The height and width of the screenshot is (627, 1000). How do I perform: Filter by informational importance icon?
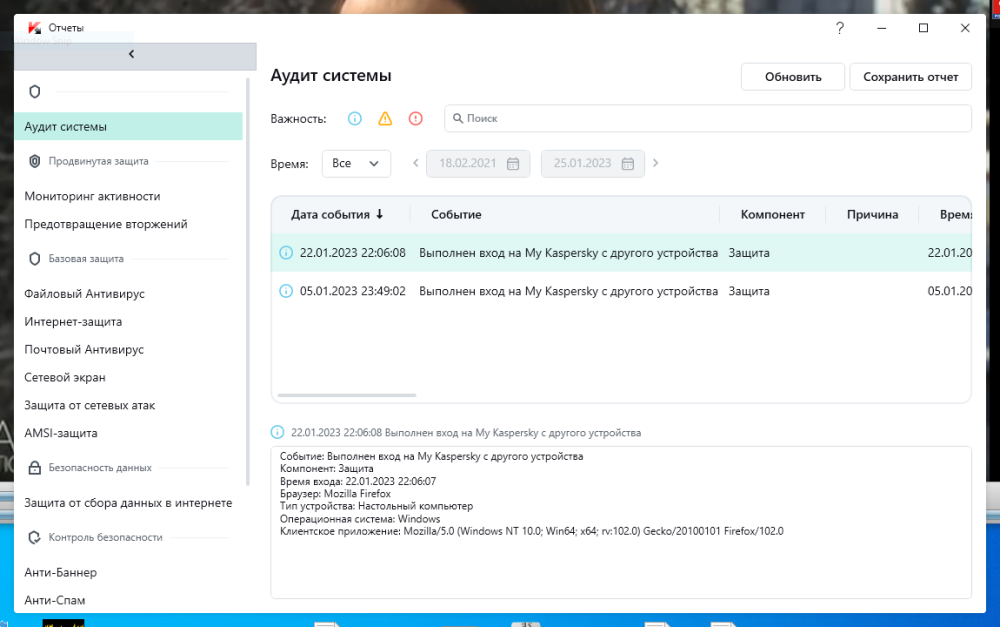355,119
